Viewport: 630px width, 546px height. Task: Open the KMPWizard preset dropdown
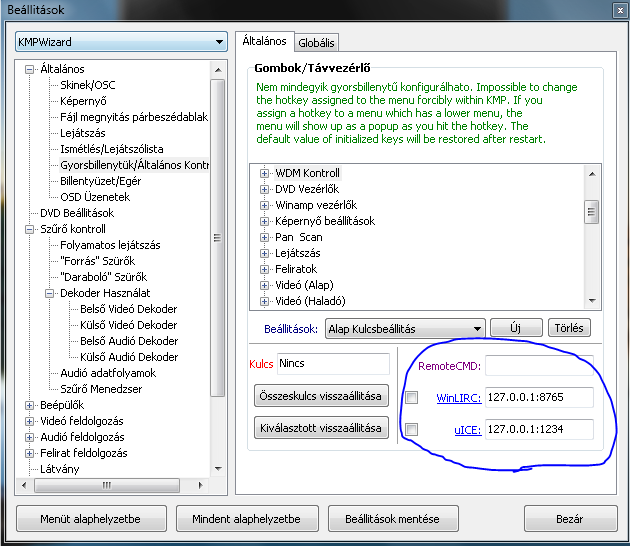121,42
